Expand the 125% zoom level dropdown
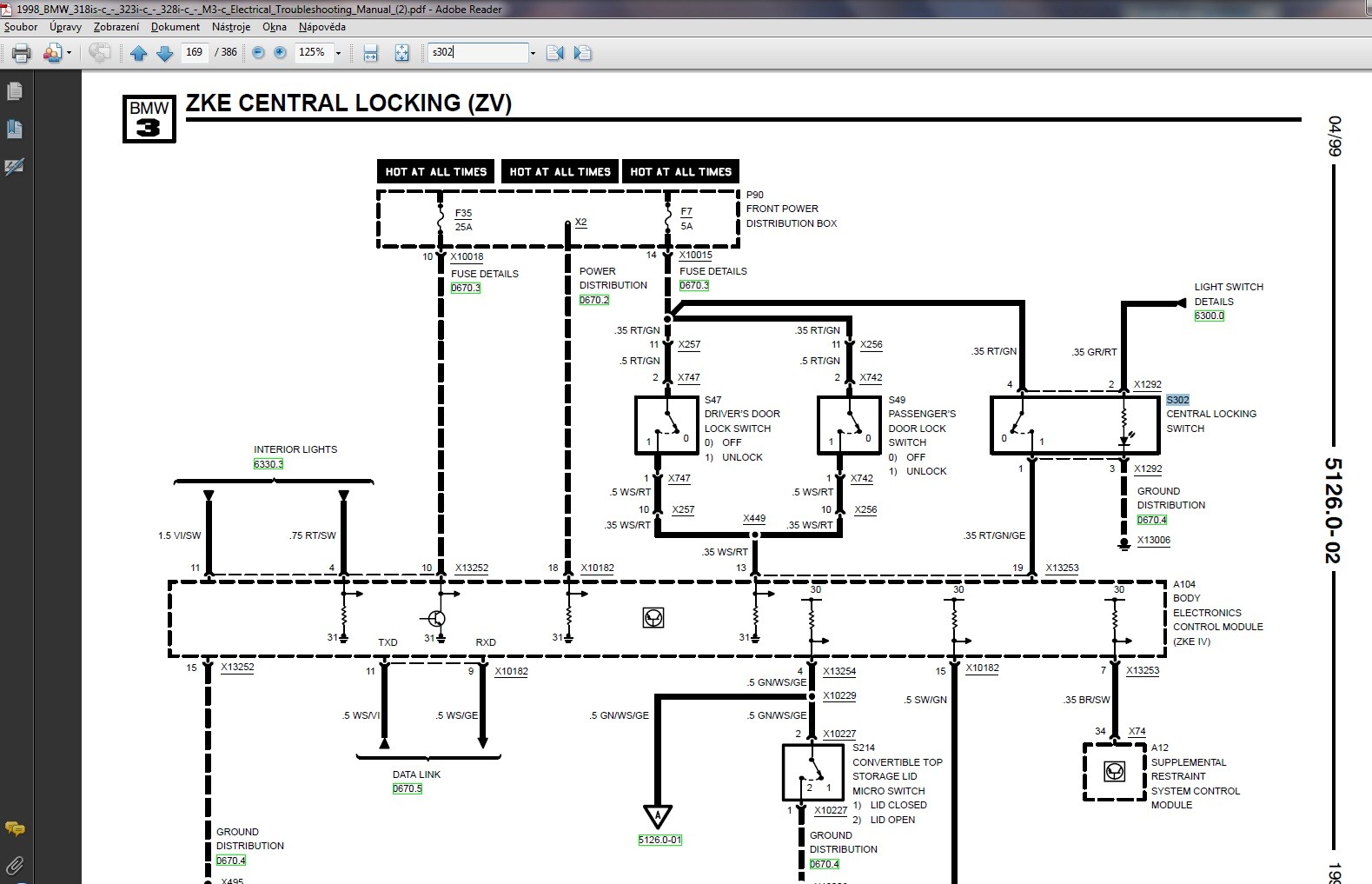Screen dimensions: 1372x884 click(x=338, y=53)
